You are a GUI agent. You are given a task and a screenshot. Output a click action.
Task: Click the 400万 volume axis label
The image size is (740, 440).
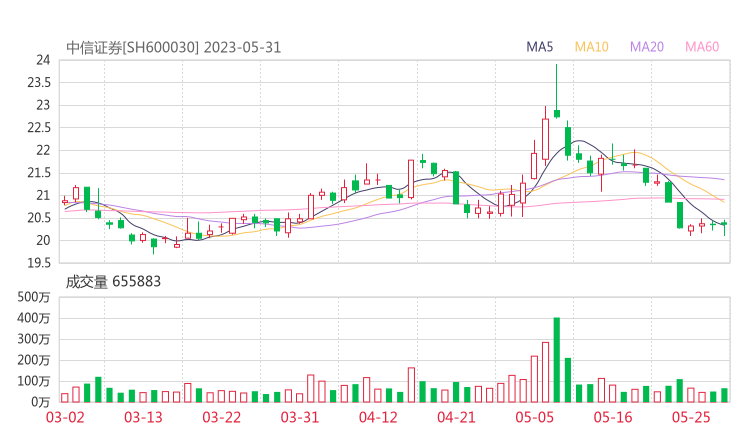point(34,318)
